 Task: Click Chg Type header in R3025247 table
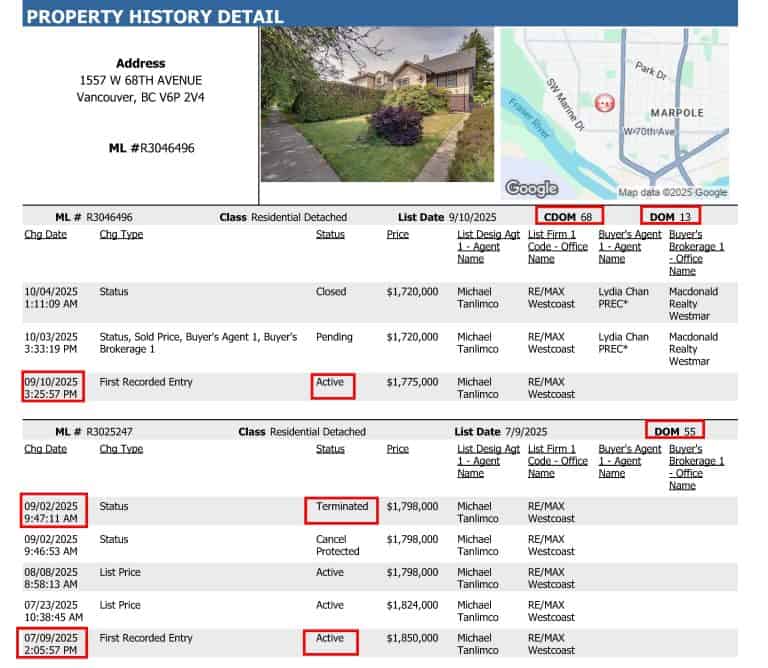click(x=121, y=449)
